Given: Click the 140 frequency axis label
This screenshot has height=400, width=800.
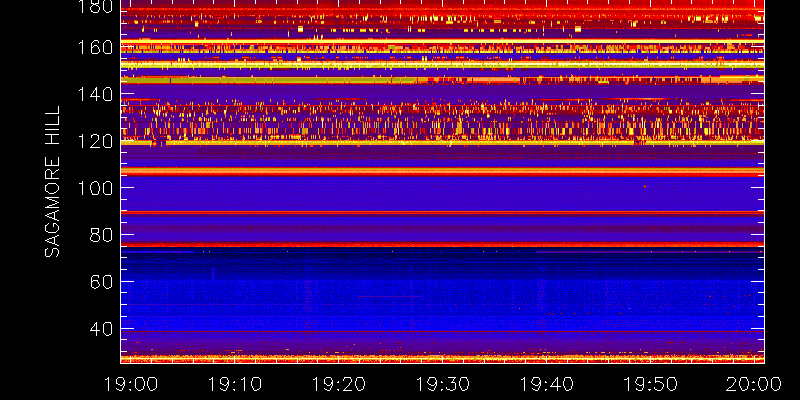Looking at the screenshot, I should (x=95, y=94).
